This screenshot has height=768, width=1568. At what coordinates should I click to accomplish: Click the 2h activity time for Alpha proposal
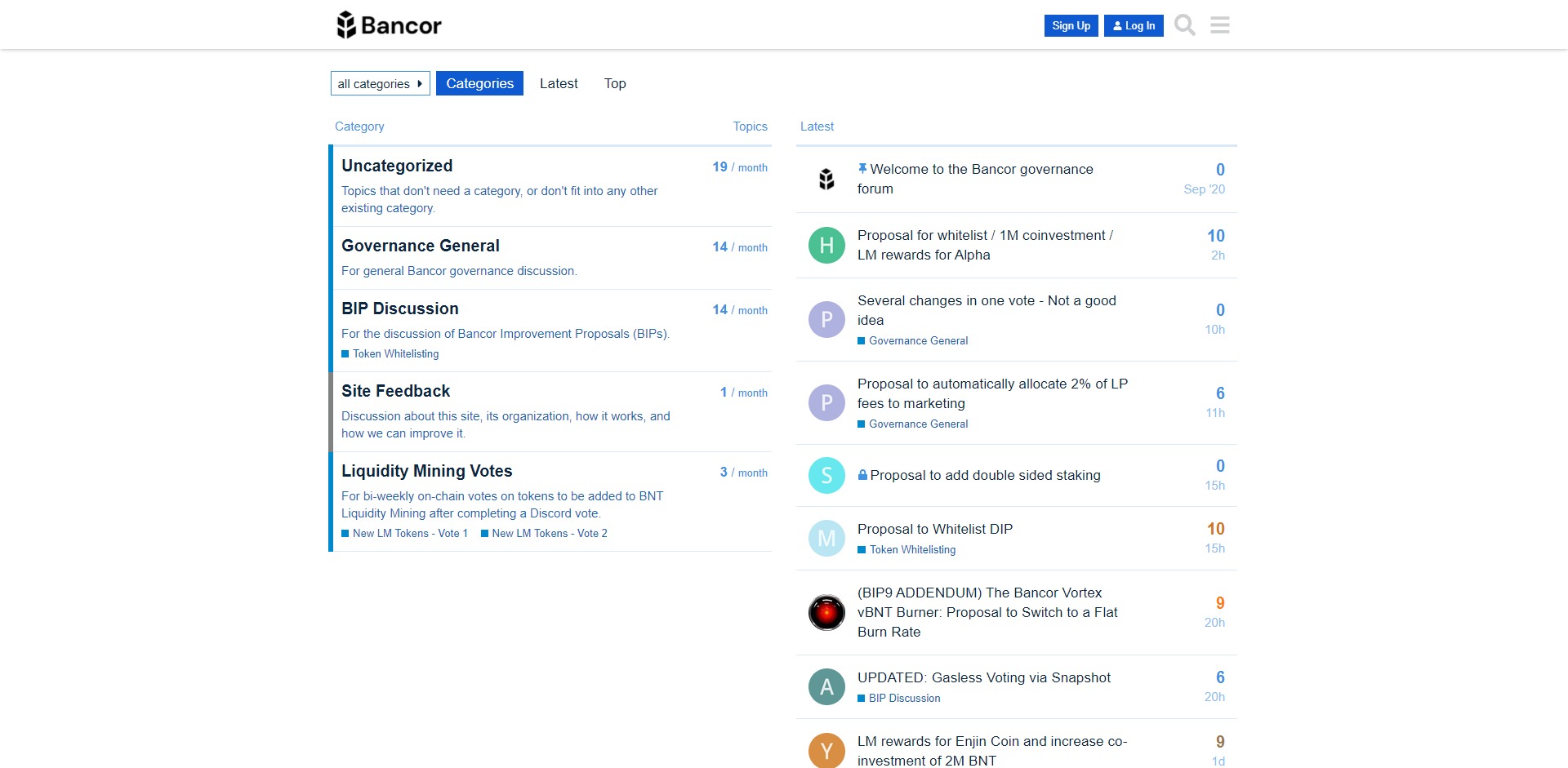tap(1218, 255)
